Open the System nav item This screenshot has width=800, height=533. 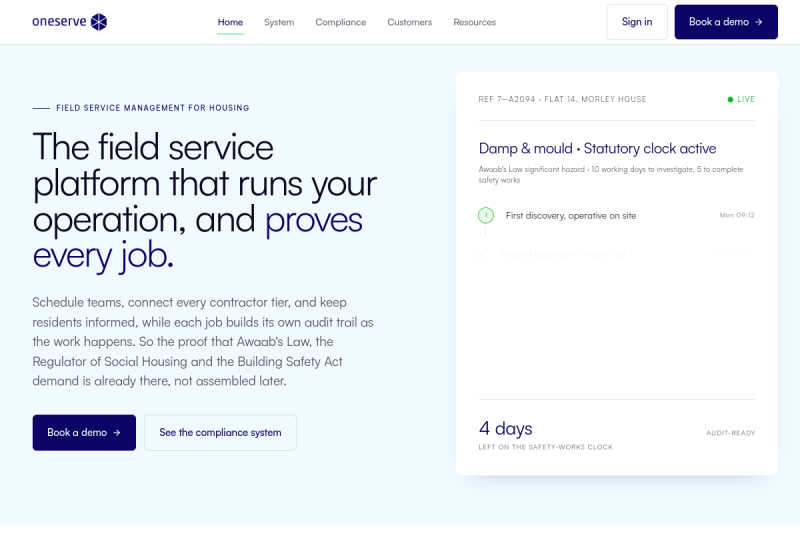point(279,22)
